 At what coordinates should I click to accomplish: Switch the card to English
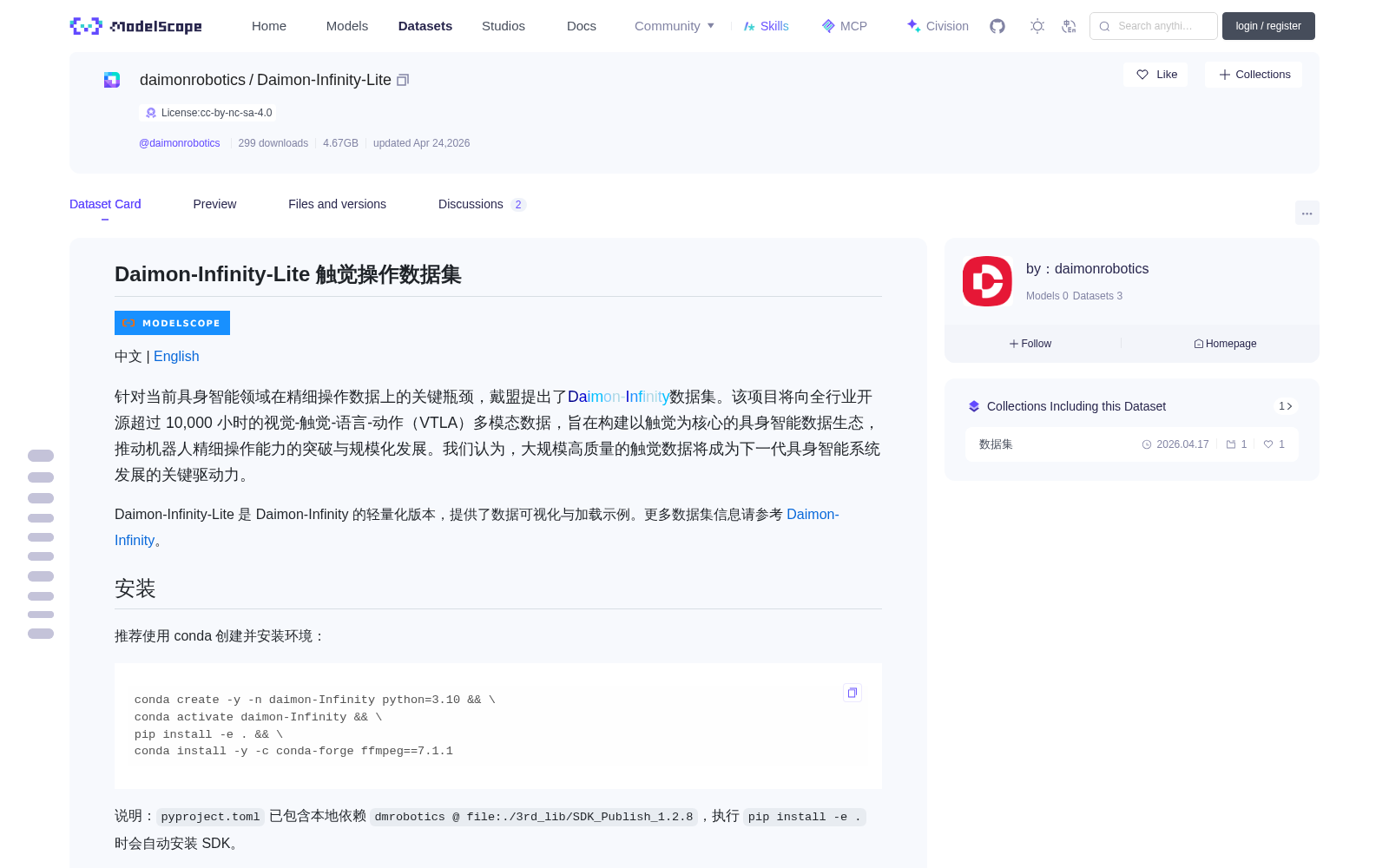click(176, 357)
